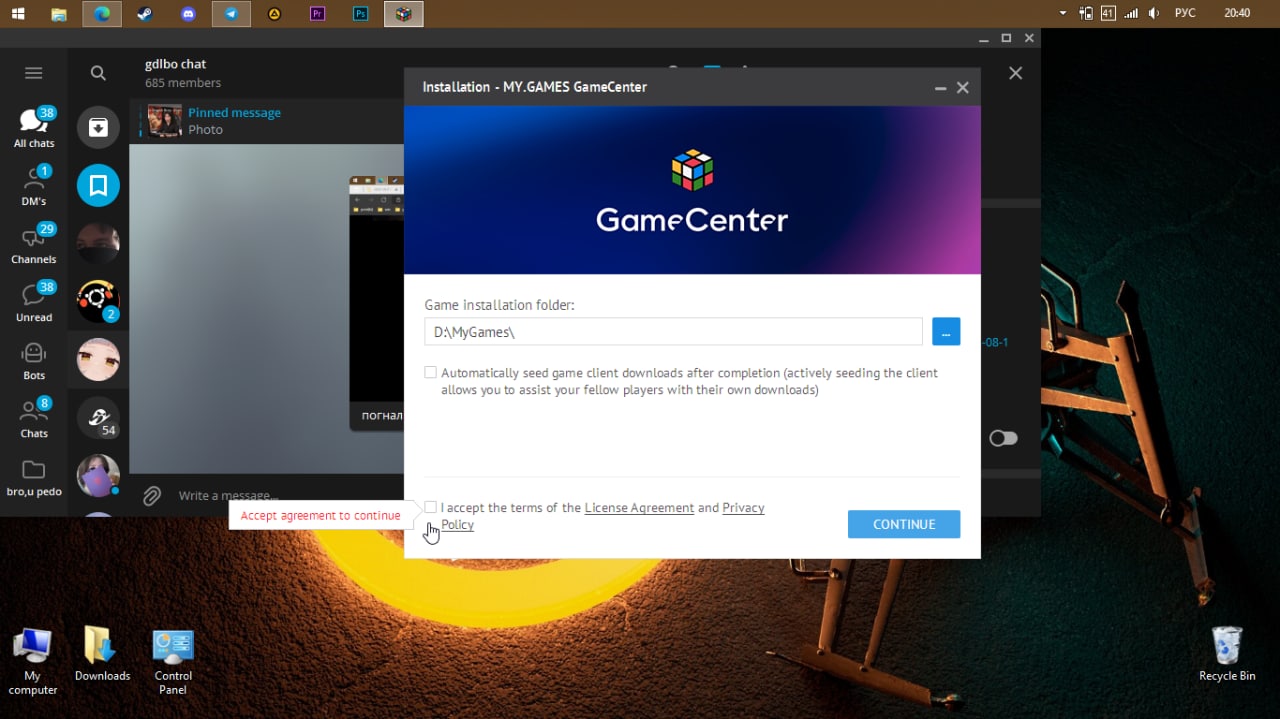Minimize the GameCenter installer window

pyautogui.click(x=940, y=88)
